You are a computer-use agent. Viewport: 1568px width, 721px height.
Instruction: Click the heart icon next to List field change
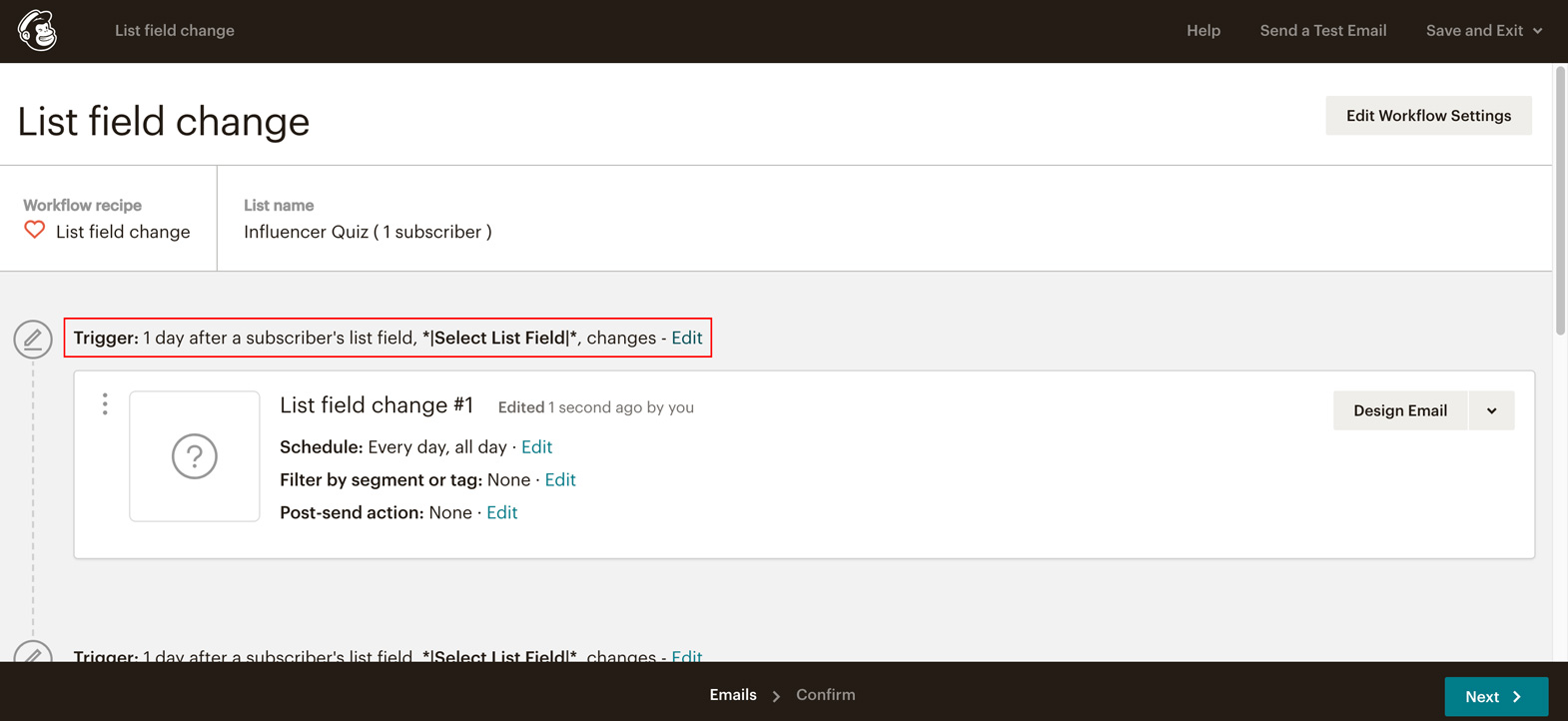[x=35, y=230]
